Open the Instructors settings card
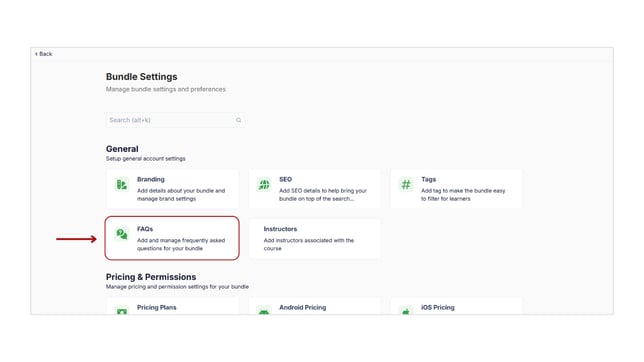This screenshot has height=362, width=644. tap(315, 238)
